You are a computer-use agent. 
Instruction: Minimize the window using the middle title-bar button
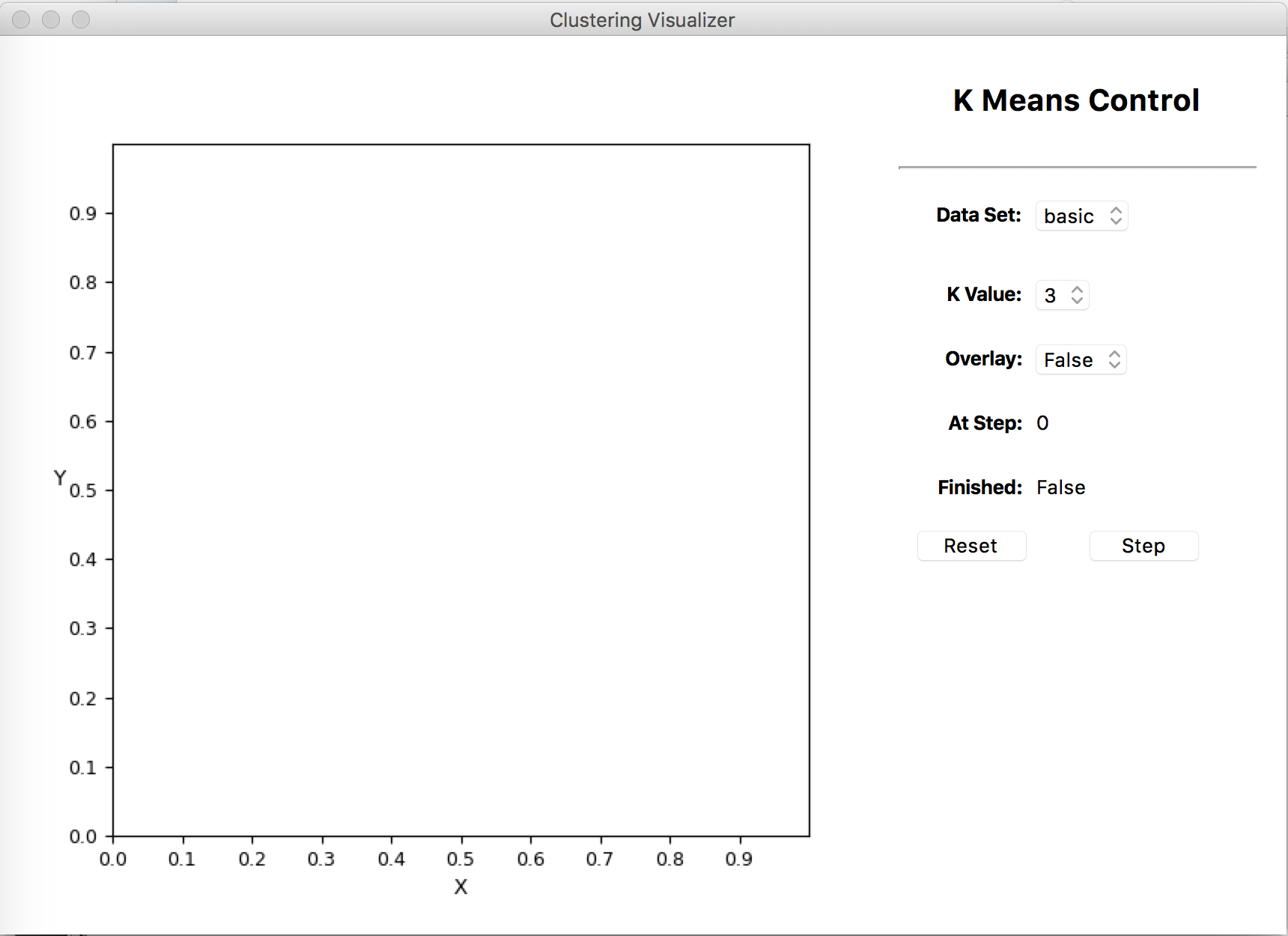tap(51, 19)
